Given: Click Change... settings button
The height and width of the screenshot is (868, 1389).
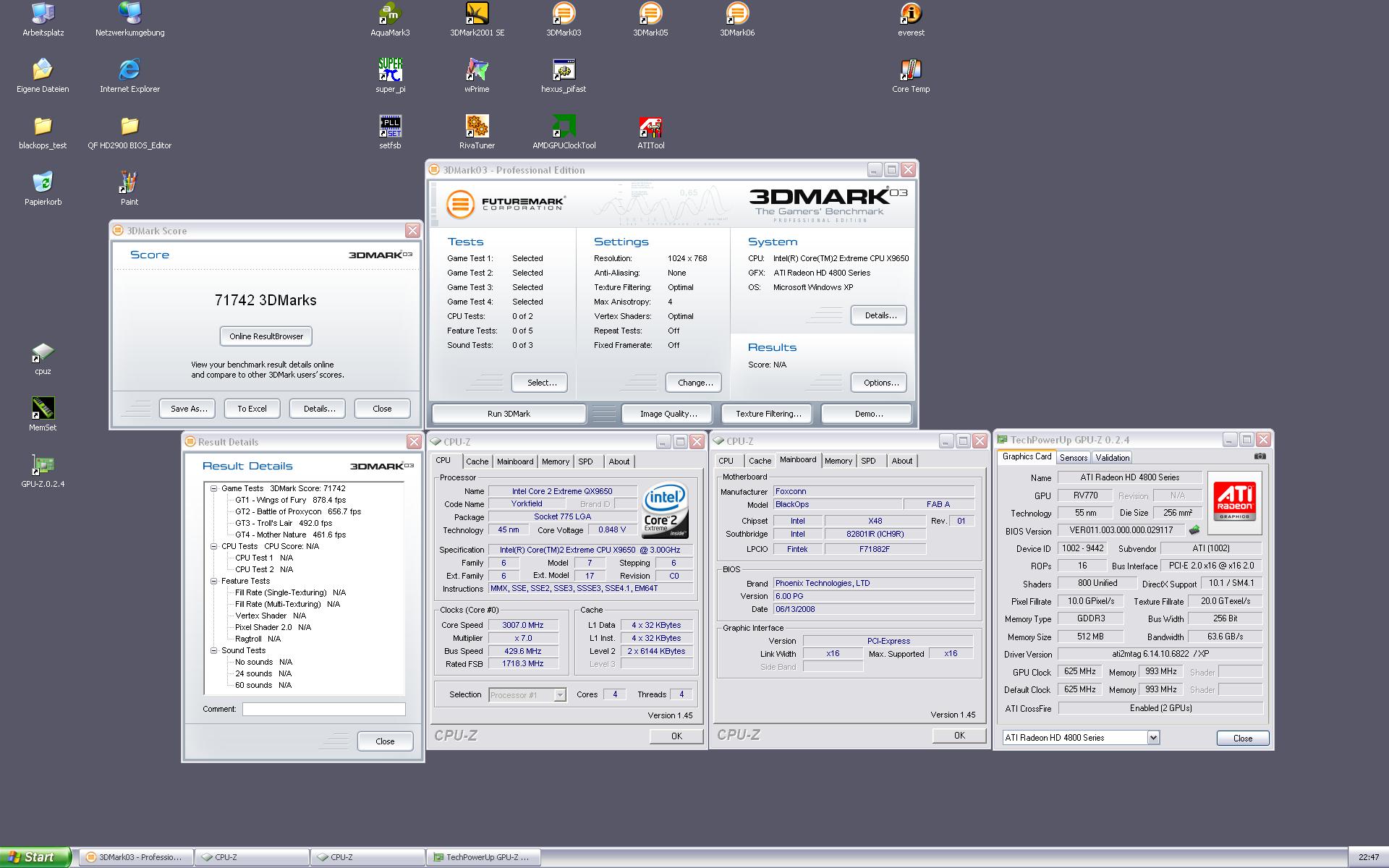Looking at the screenshot, I should tap(695, 383).
